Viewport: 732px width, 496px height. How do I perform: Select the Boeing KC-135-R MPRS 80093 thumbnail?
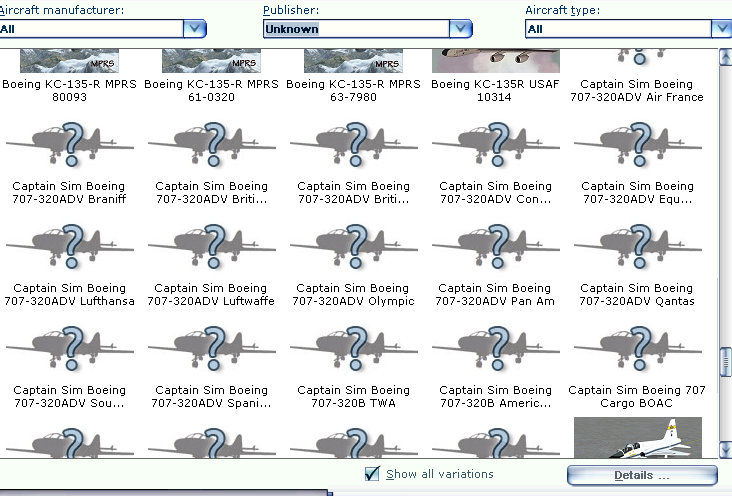click(69, 60)
